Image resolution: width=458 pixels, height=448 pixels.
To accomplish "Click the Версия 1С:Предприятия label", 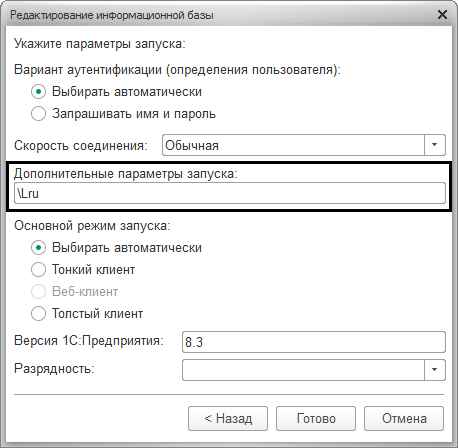I will point(89,341).
